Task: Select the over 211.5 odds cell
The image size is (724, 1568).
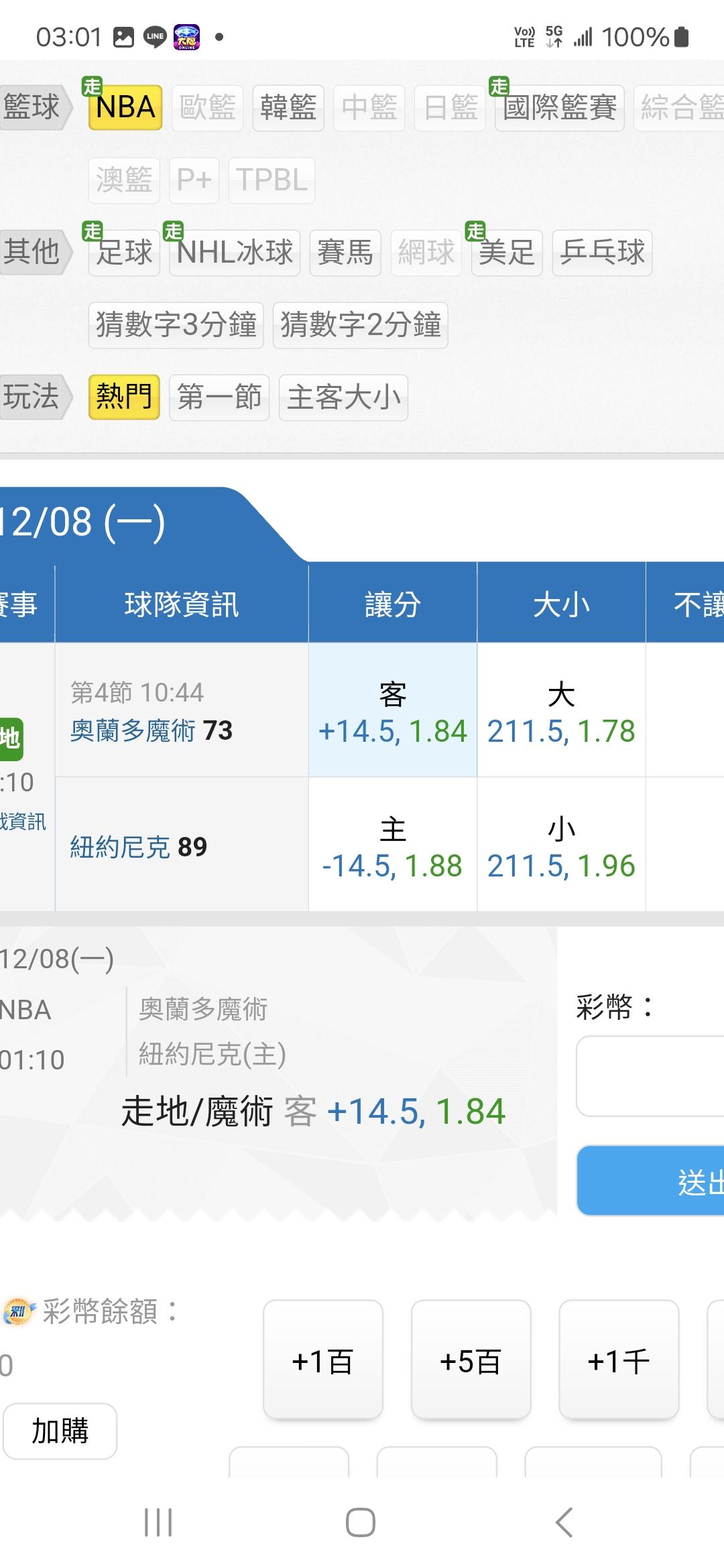Action: 561,712
